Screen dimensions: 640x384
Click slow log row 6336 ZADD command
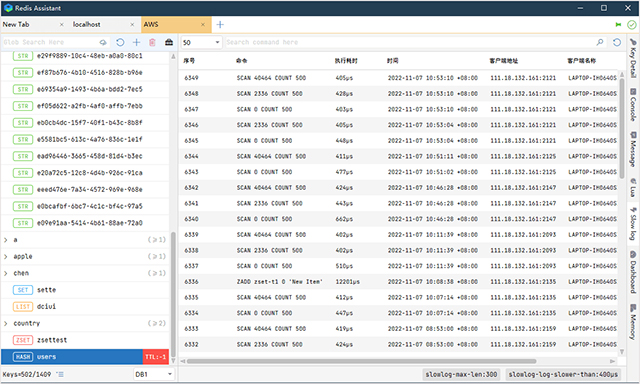tap(280, 282)
